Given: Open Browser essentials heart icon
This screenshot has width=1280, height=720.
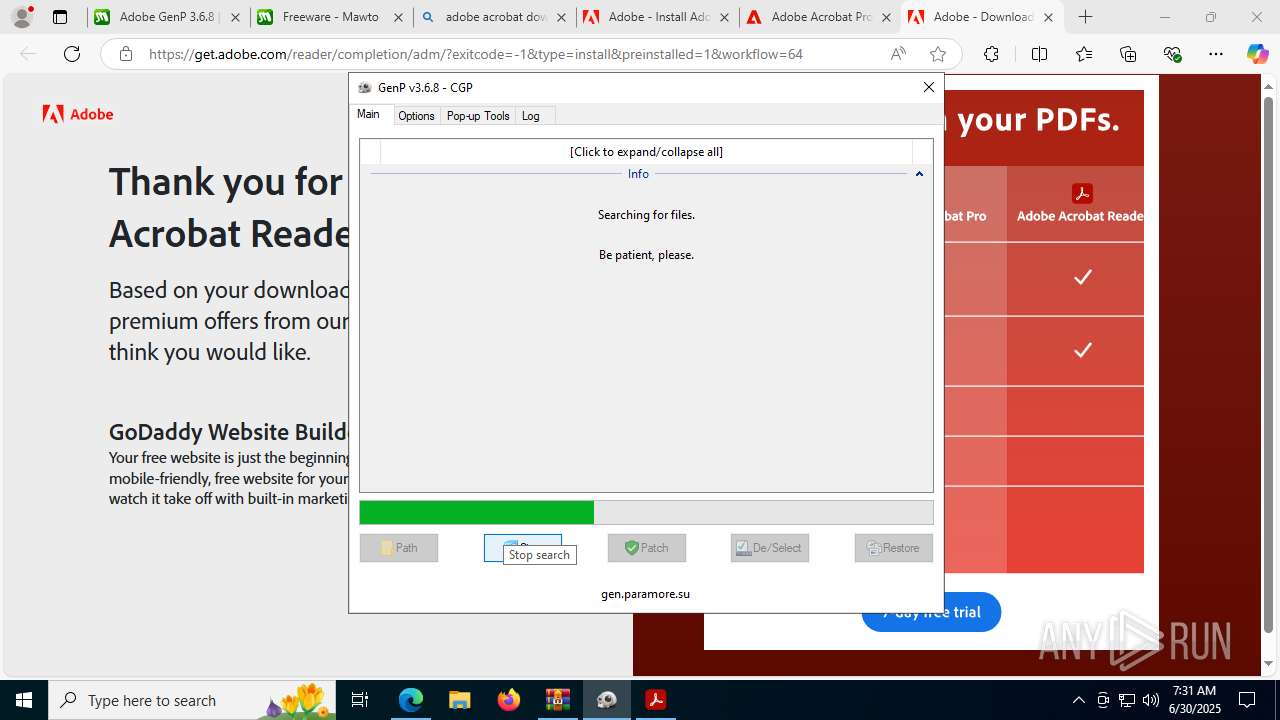Looking at the screenshot, I should [x=1172, y=54].
